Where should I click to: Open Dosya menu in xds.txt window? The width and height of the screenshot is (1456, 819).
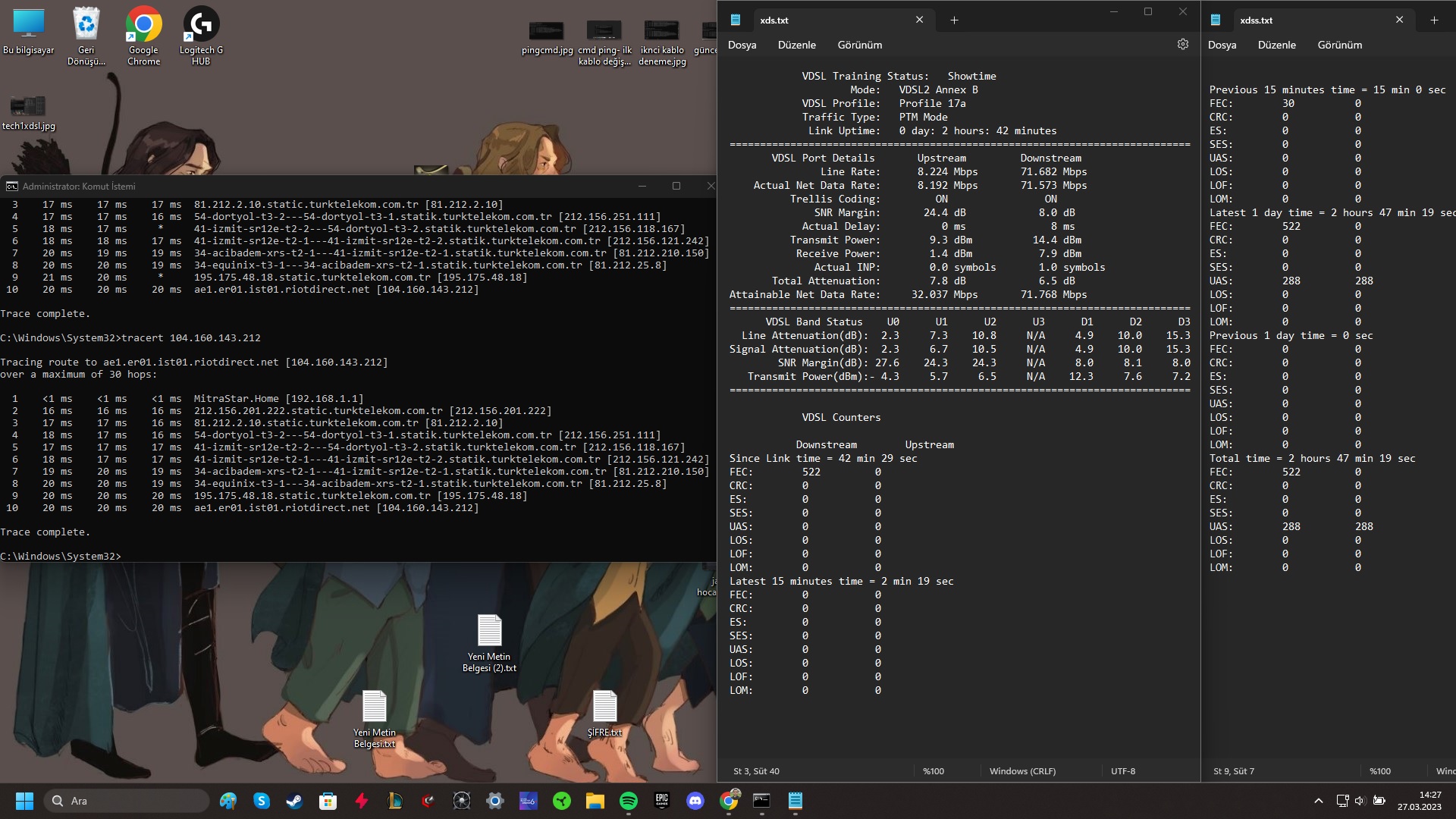[742, 45]
